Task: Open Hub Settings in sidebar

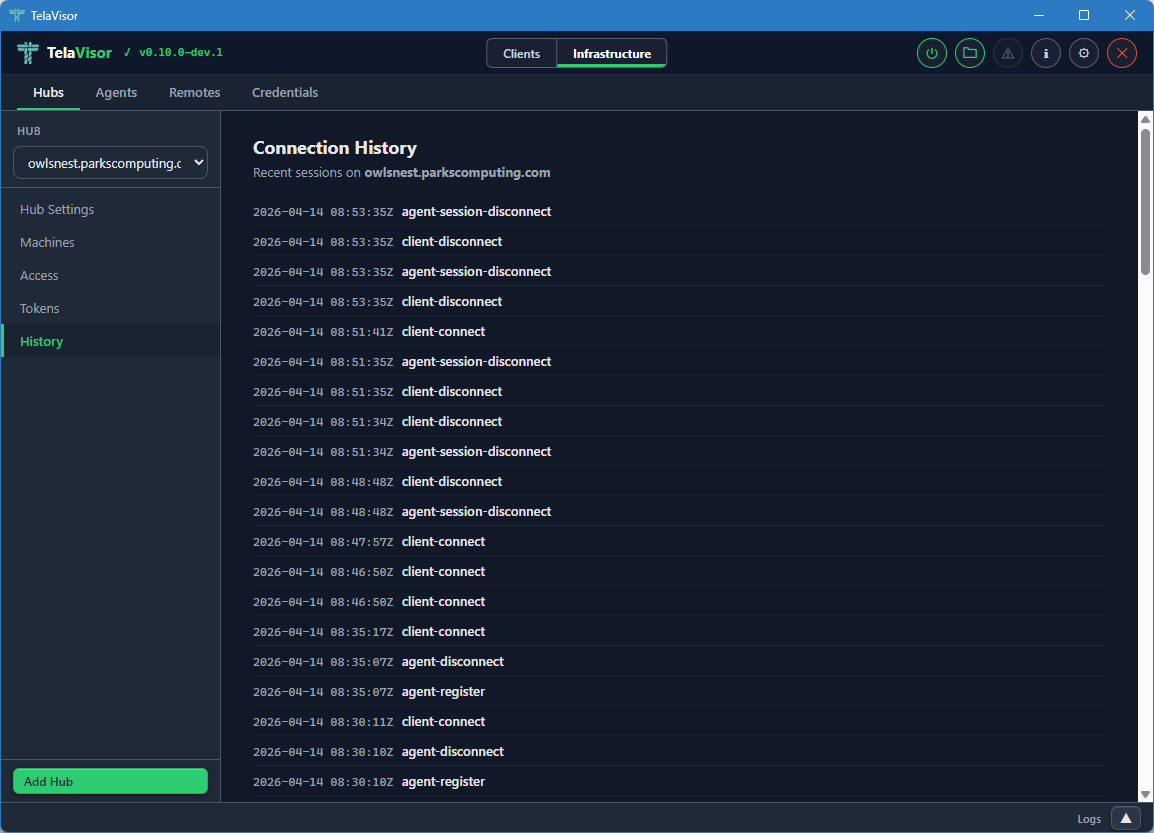Action: [57, 210]
